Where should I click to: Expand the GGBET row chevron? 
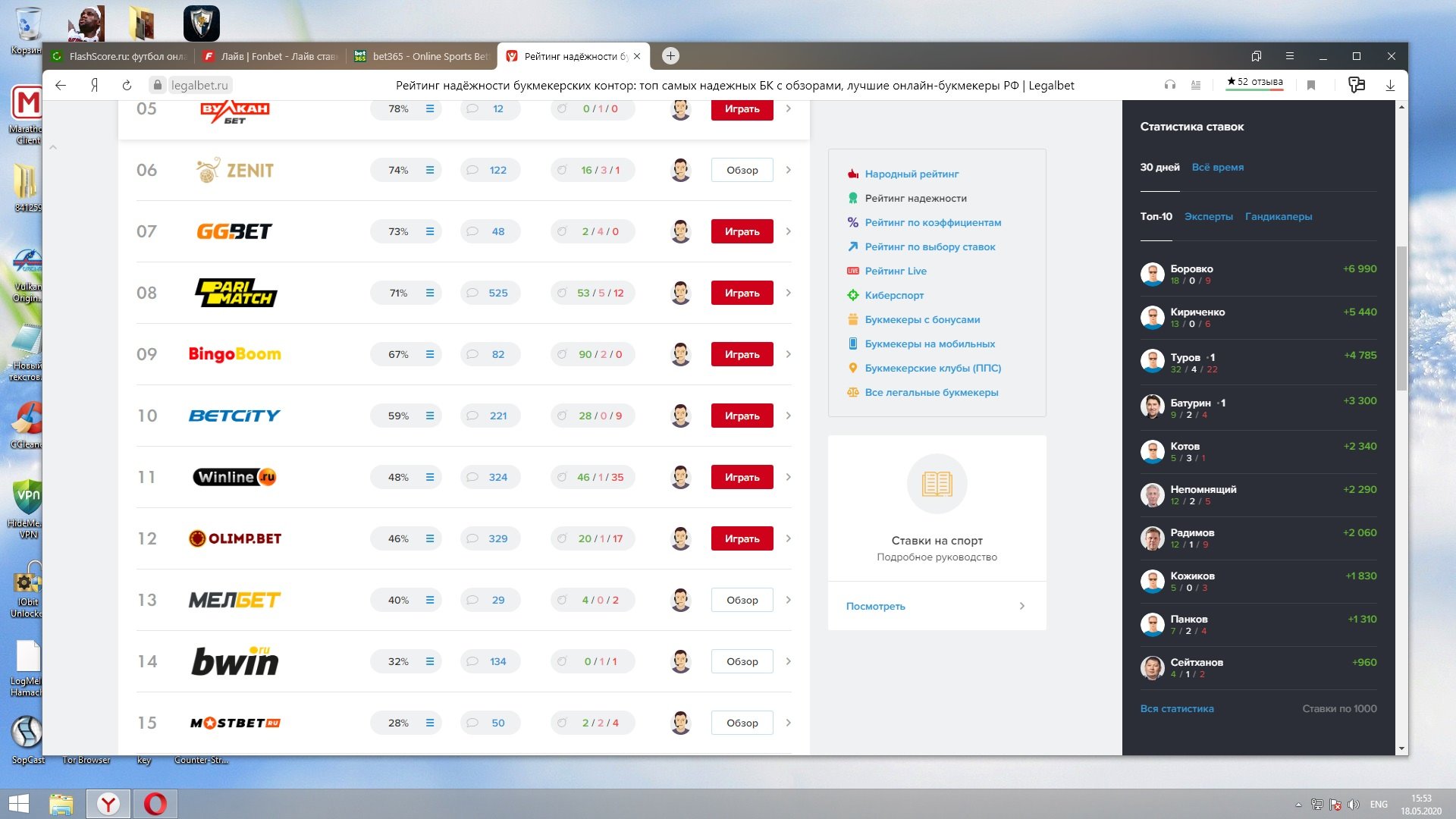789,231
